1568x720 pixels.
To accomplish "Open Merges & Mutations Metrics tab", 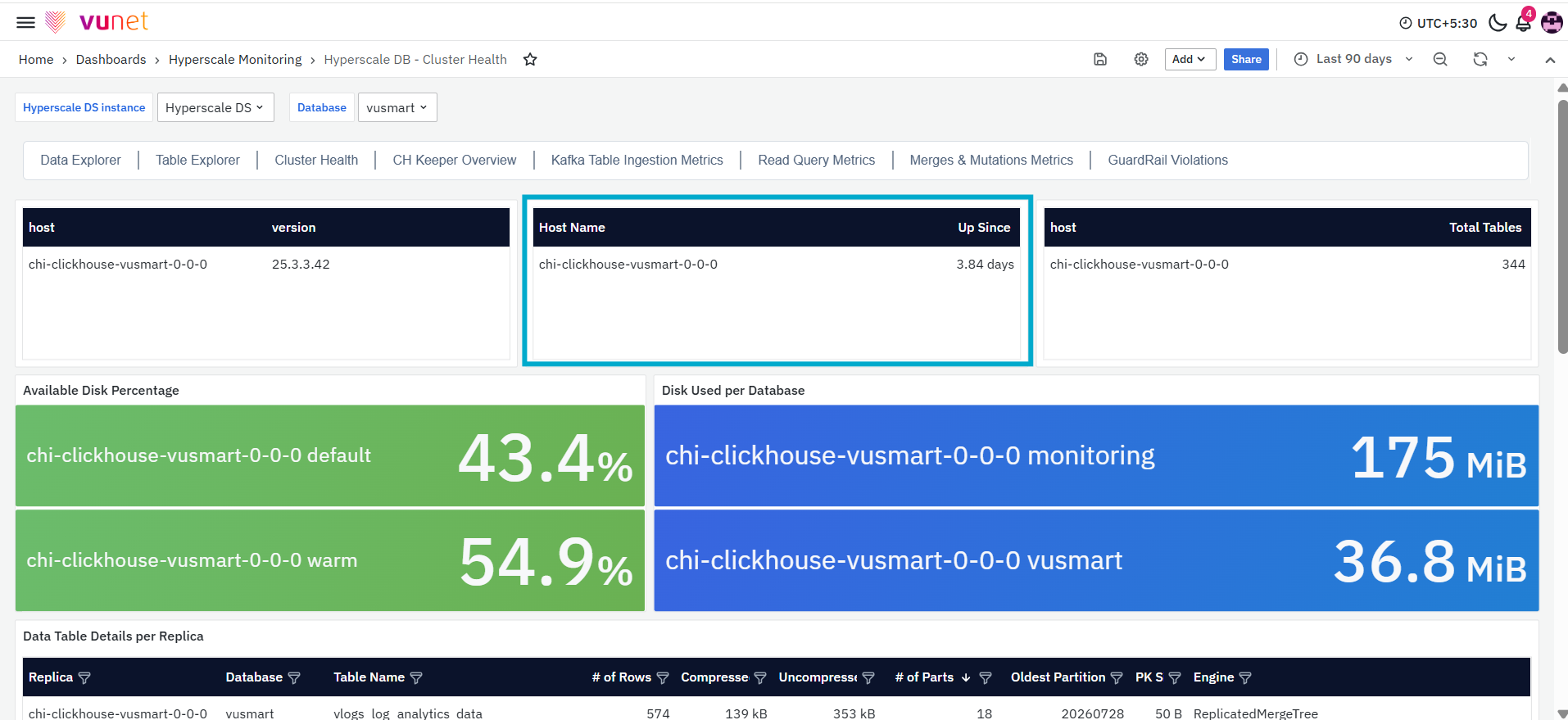I will pos(991,161).
